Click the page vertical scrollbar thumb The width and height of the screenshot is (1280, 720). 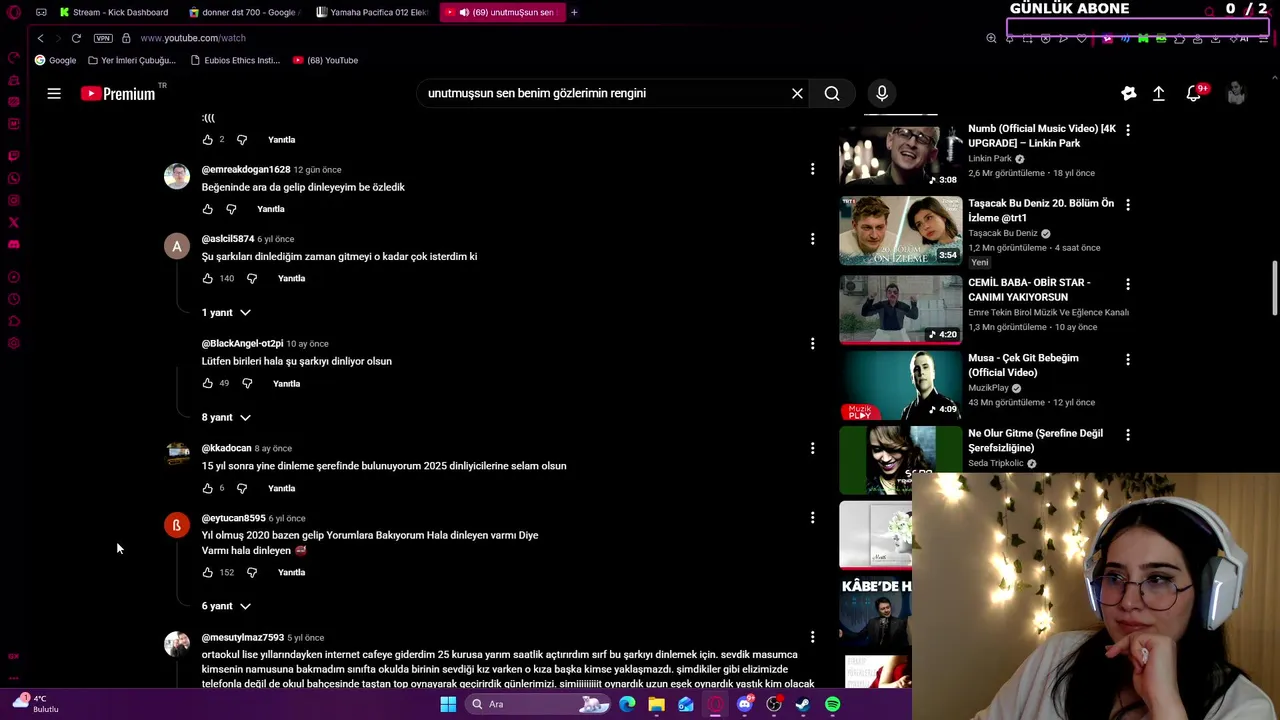pos(1274,287)
